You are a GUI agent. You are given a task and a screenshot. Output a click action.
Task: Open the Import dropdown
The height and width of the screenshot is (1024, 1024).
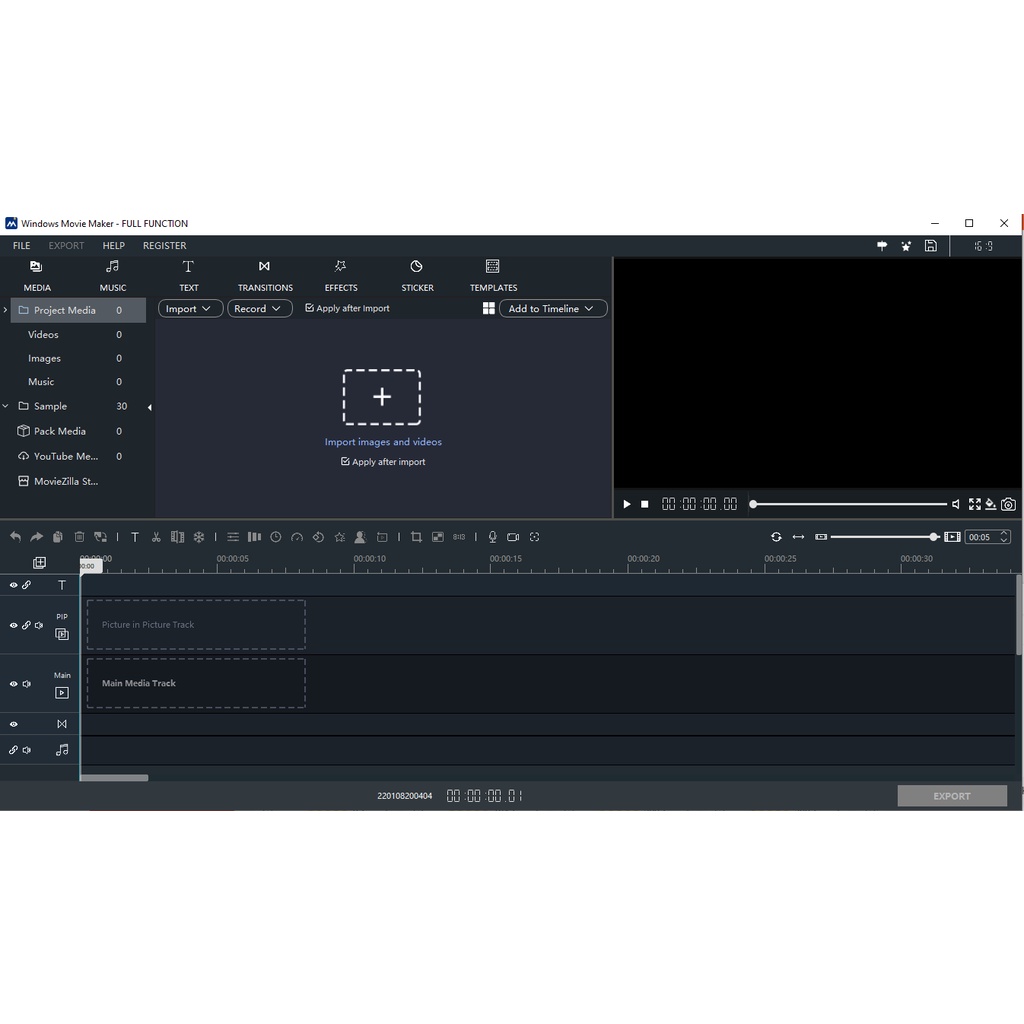(190, 309)
